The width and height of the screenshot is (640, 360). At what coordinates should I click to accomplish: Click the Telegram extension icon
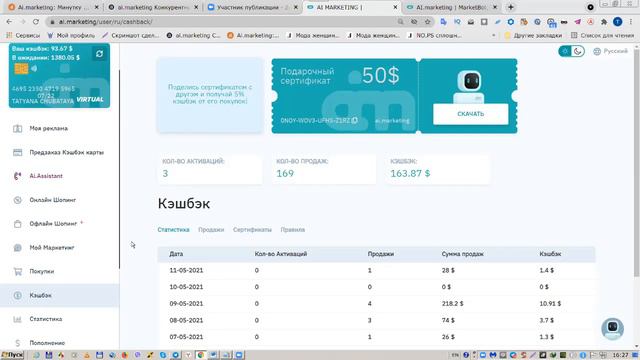pyautogui.click(x=577, y=22)
